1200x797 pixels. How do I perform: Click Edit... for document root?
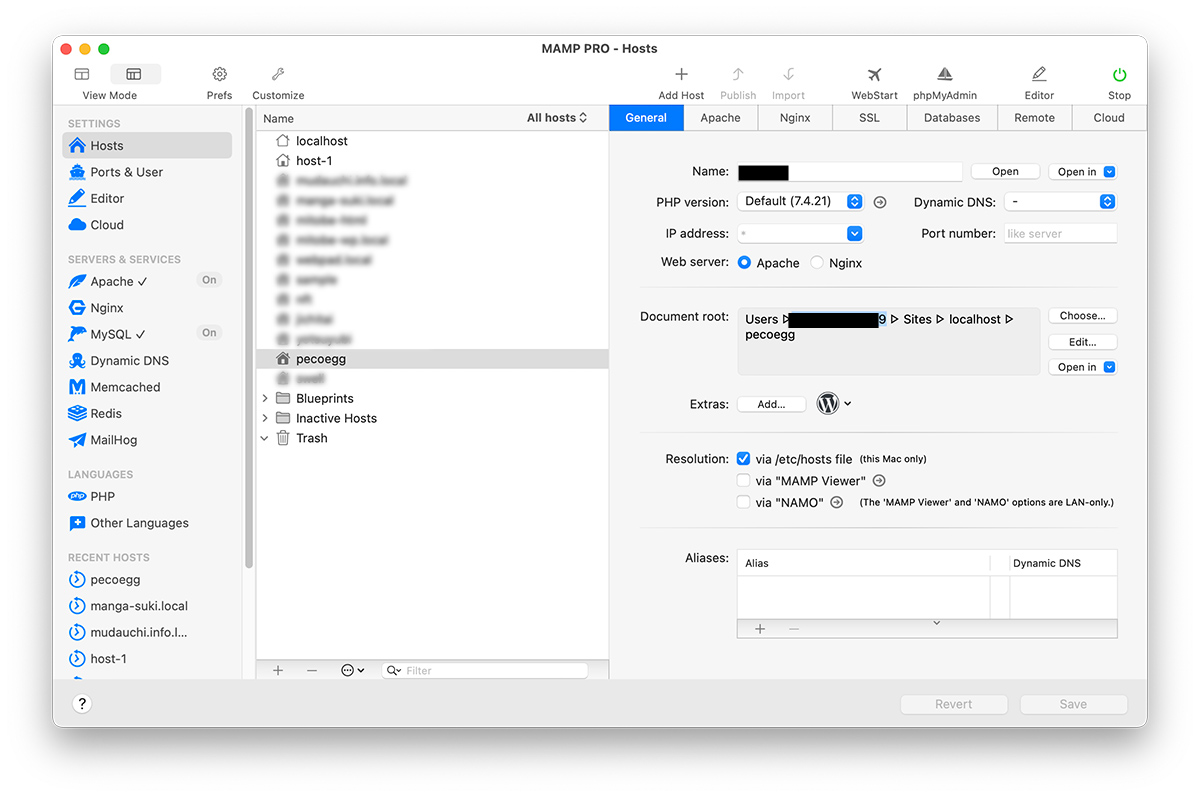pyautogui.click(x=1082, y=342)
